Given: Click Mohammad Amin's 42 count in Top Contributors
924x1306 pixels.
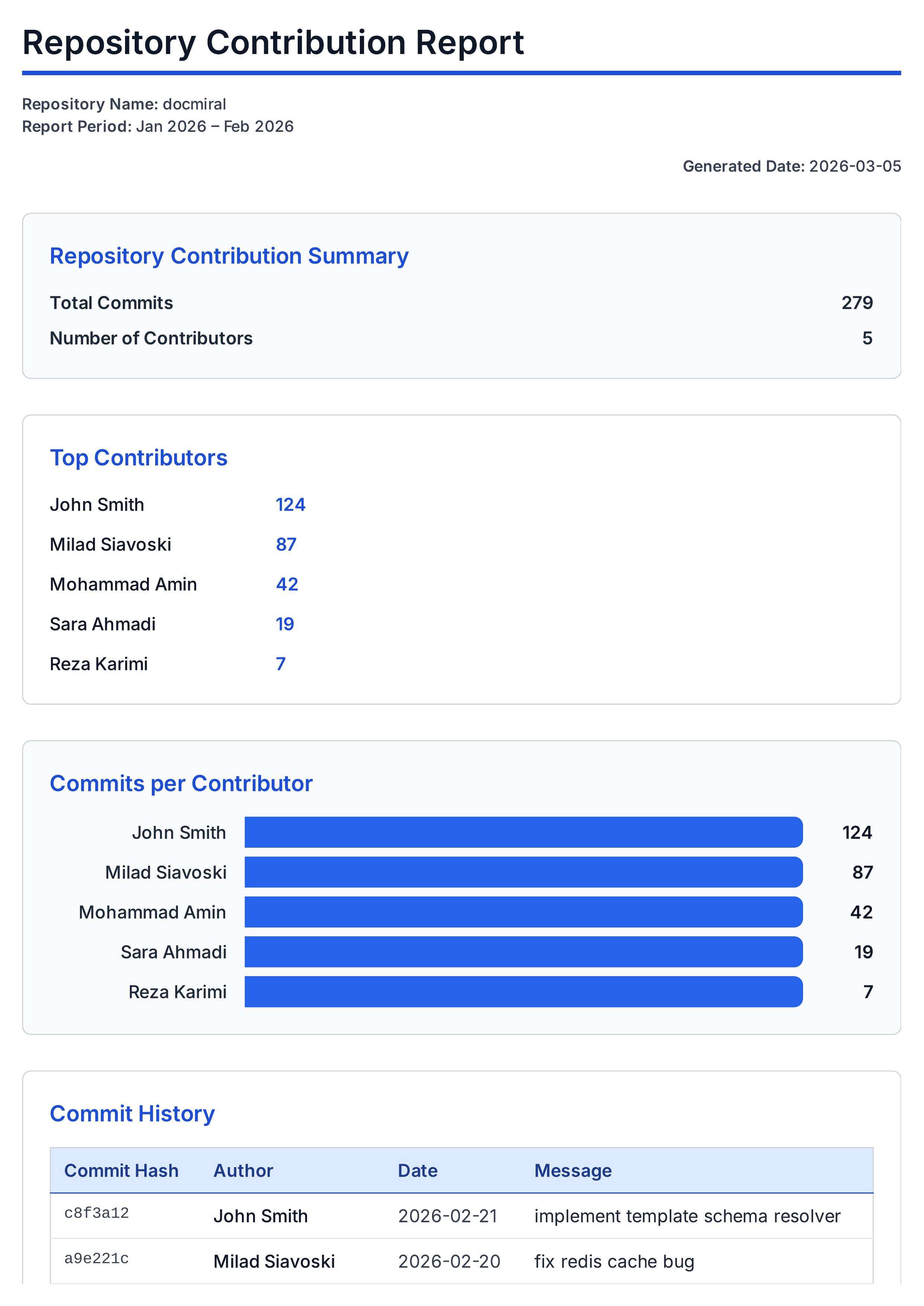Looking at the screenshot, I should click(x=287, y=584).
